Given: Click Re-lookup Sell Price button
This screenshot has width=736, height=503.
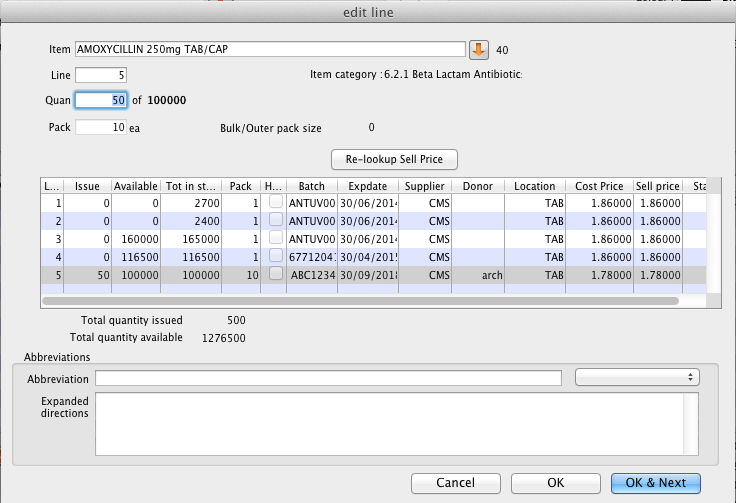Looking at the screenshot, I should tap(394, 159).
